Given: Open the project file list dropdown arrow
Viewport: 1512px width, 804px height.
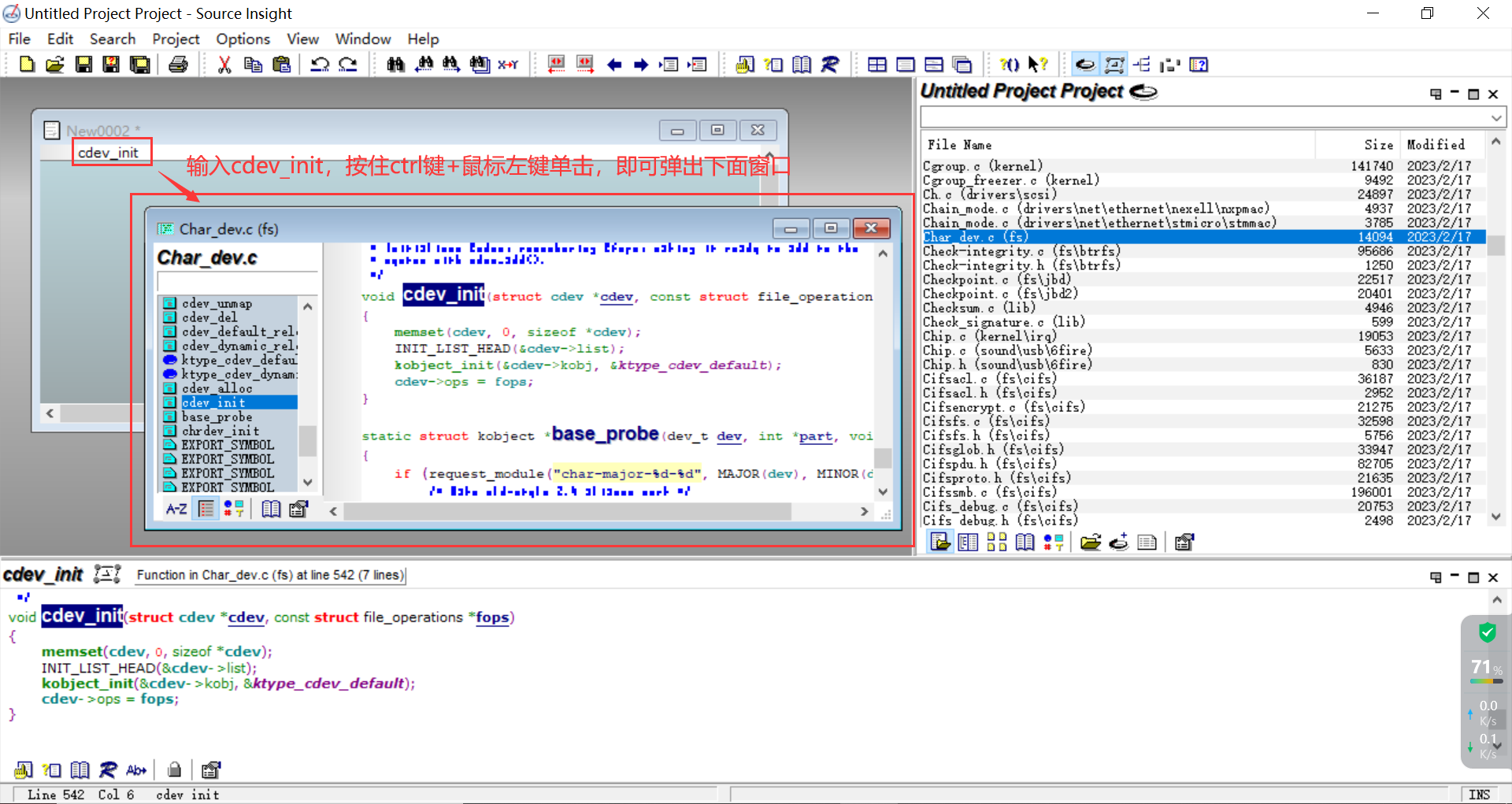Looking at the screenshot, I should pyautogui.click(x=1495, y=117).
